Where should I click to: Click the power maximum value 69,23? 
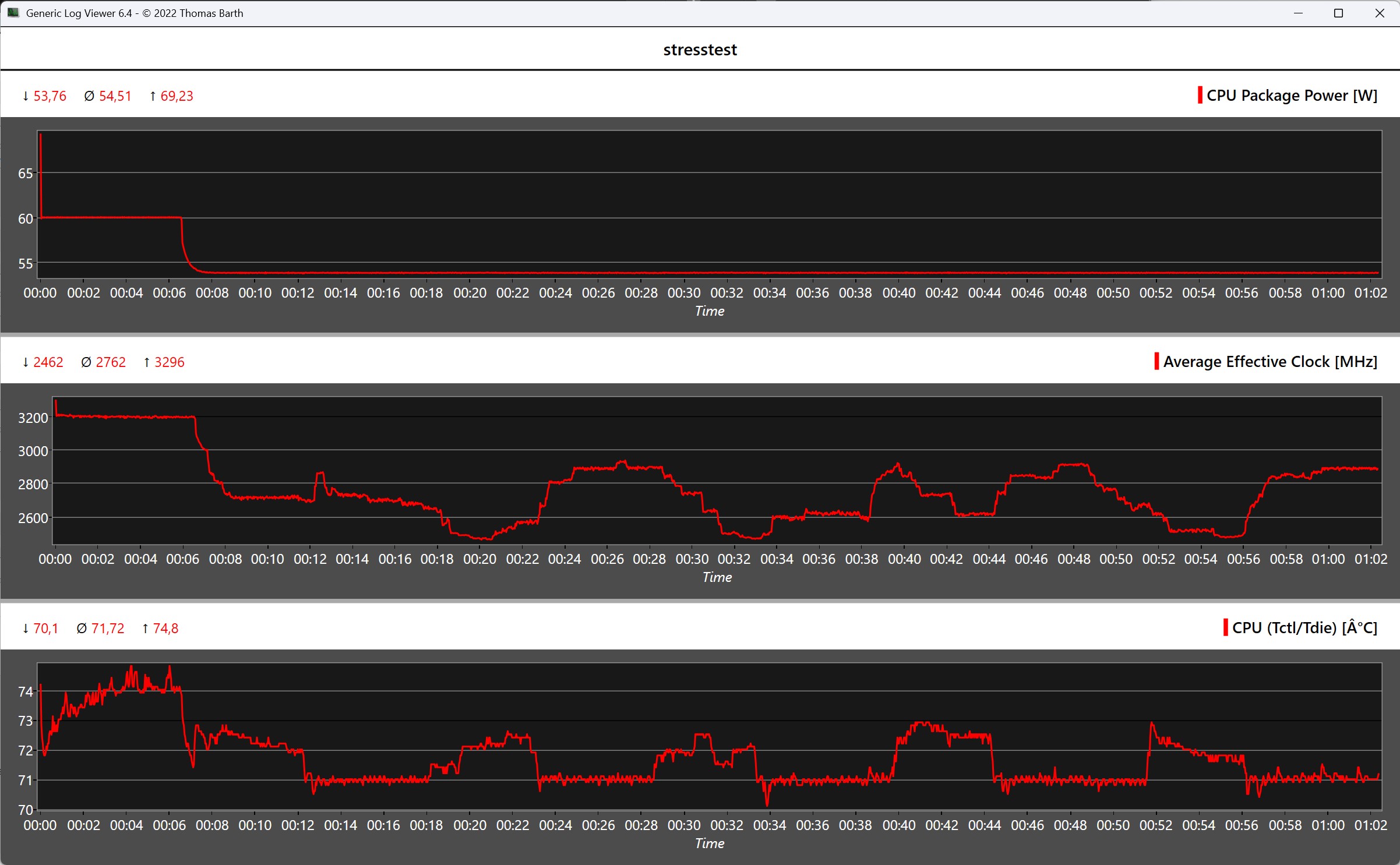click(177, 96)
